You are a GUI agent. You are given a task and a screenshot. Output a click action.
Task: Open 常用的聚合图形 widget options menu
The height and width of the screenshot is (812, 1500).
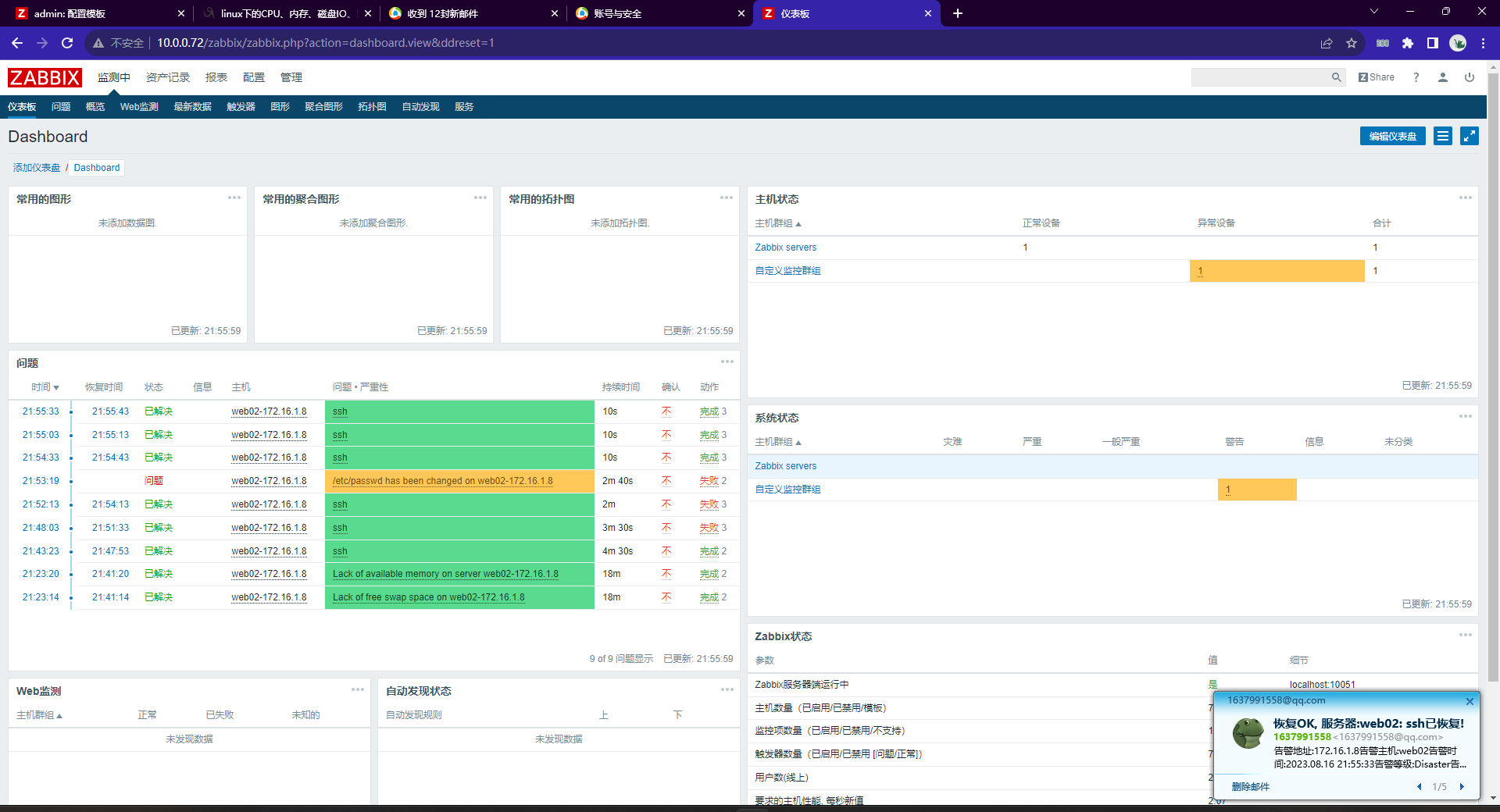(x=480, y=198)
